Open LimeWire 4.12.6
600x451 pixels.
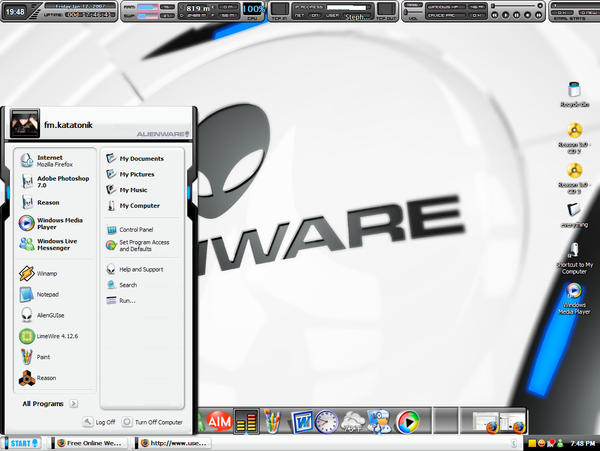coord(49,336)
